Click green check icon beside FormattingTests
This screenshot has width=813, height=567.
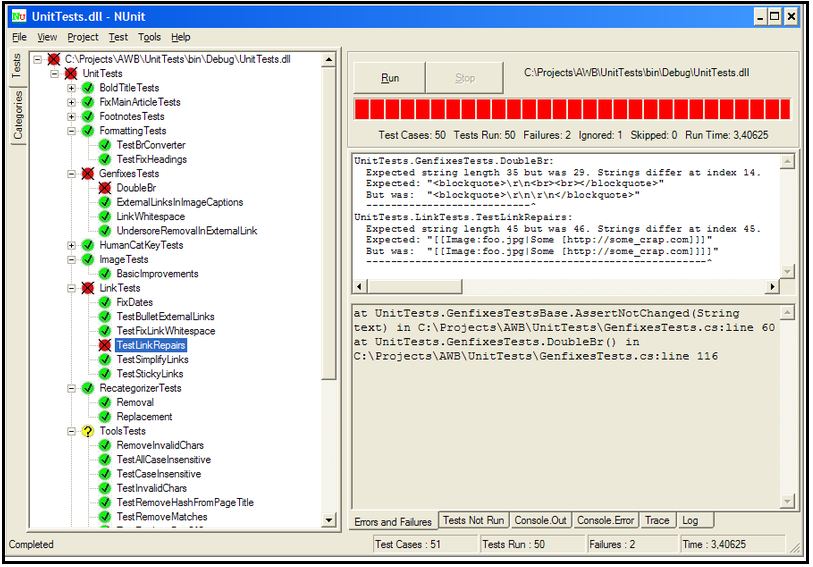pos(88,131)
